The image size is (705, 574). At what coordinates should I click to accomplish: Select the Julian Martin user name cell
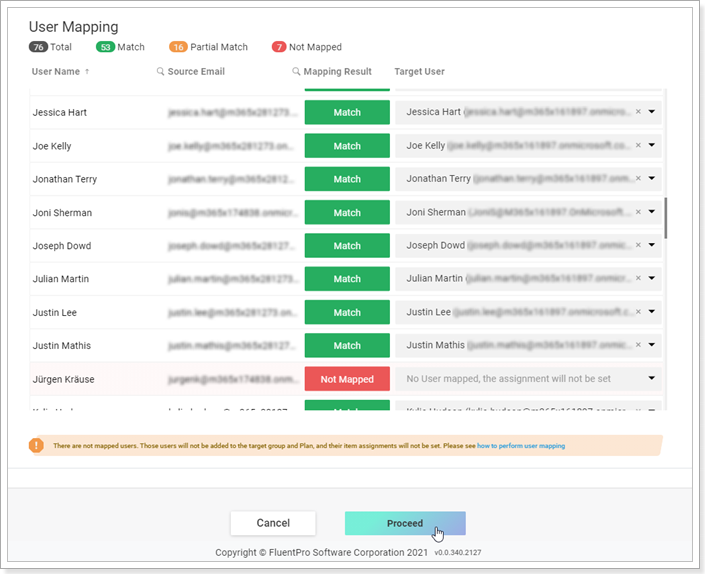coord(61,279)
